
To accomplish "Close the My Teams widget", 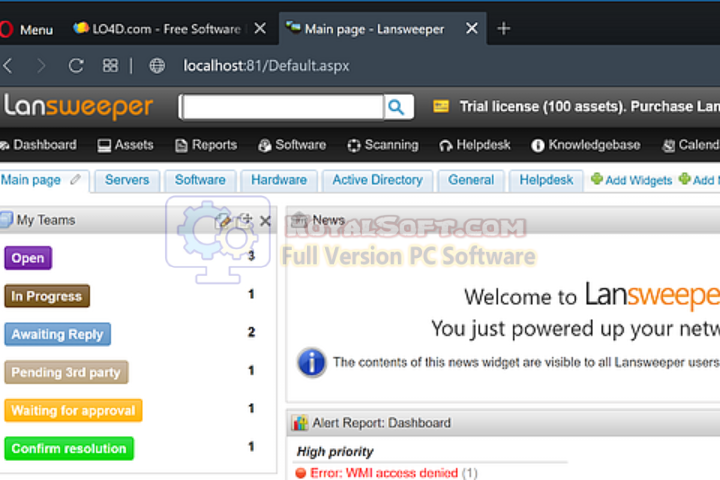I will point(265,221).
